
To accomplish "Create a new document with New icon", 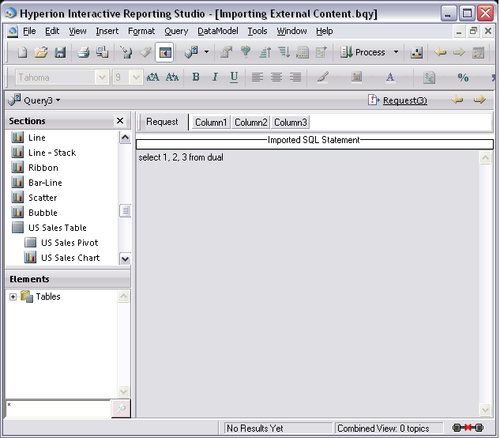I will pos(22,52).
